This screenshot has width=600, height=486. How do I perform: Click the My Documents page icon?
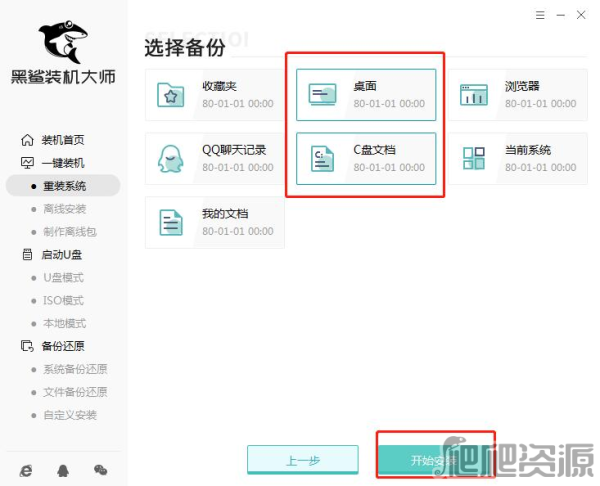tap(171, 223)
